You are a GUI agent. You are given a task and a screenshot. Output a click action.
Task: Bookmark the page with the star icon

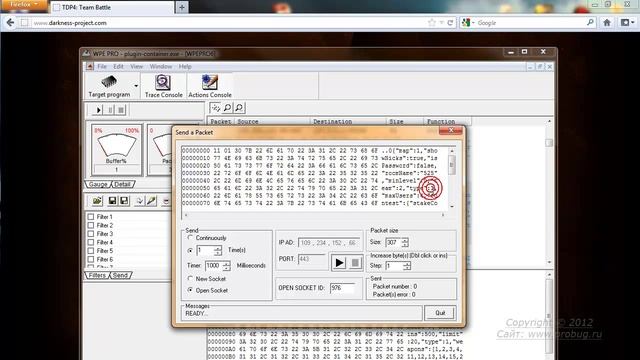tap(432, 23)
